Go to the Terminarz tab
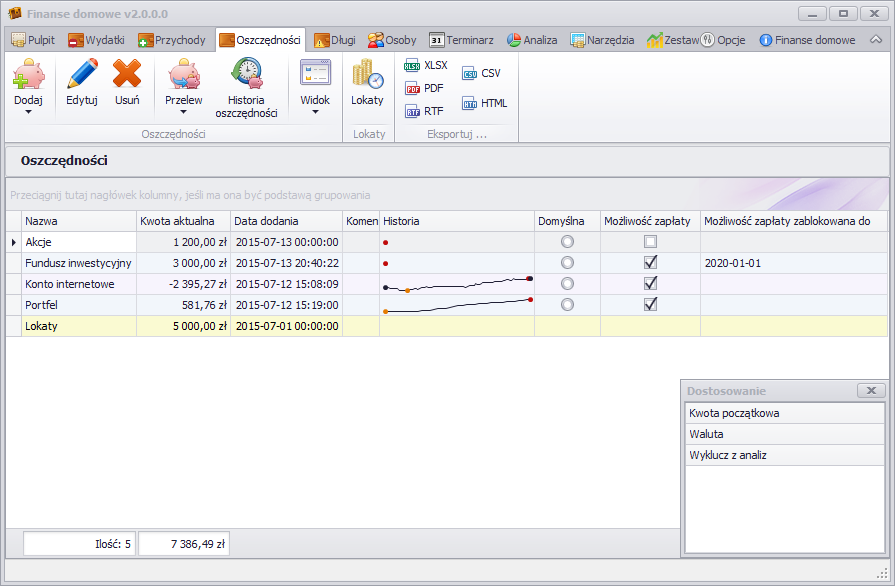895x586 pixels. click(x=460, y=40)
